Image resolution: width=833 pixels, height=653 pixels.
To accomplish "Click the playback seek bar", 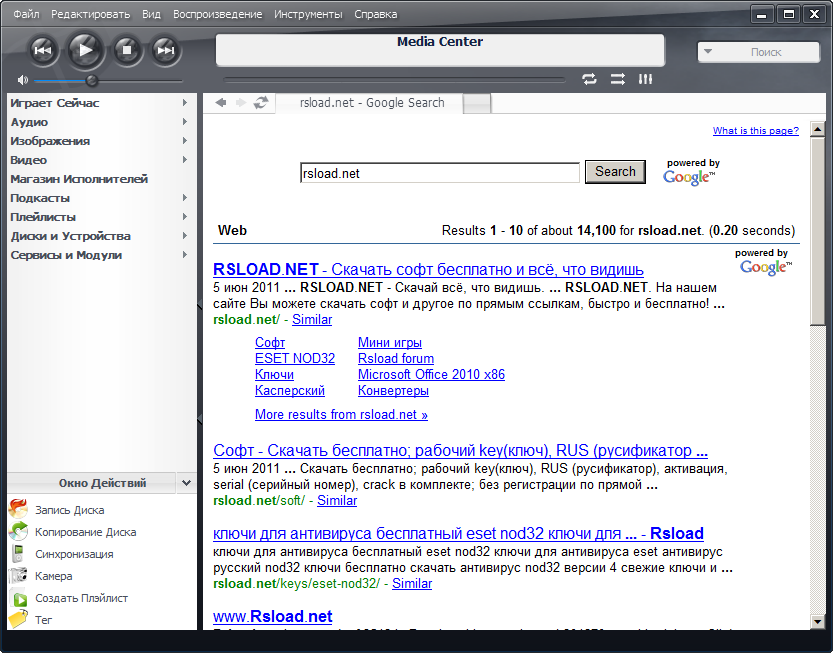I will pyautogui.click(x=394, y=80).
